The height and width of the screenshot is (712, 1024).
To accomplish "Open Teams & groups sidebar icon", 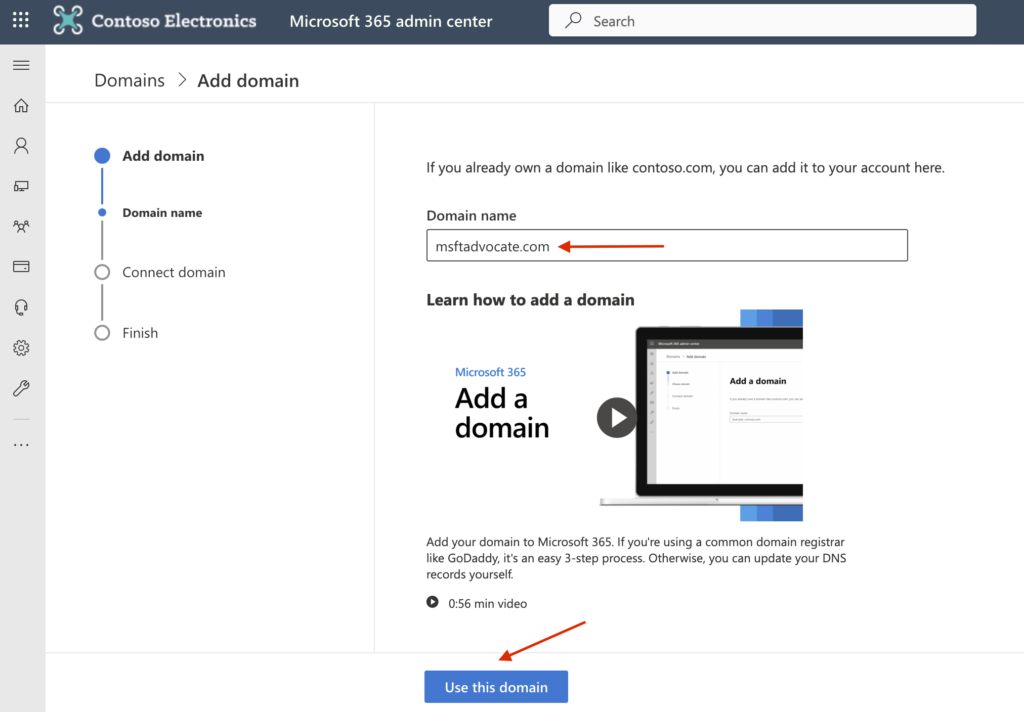I will [x=21, y=226].
